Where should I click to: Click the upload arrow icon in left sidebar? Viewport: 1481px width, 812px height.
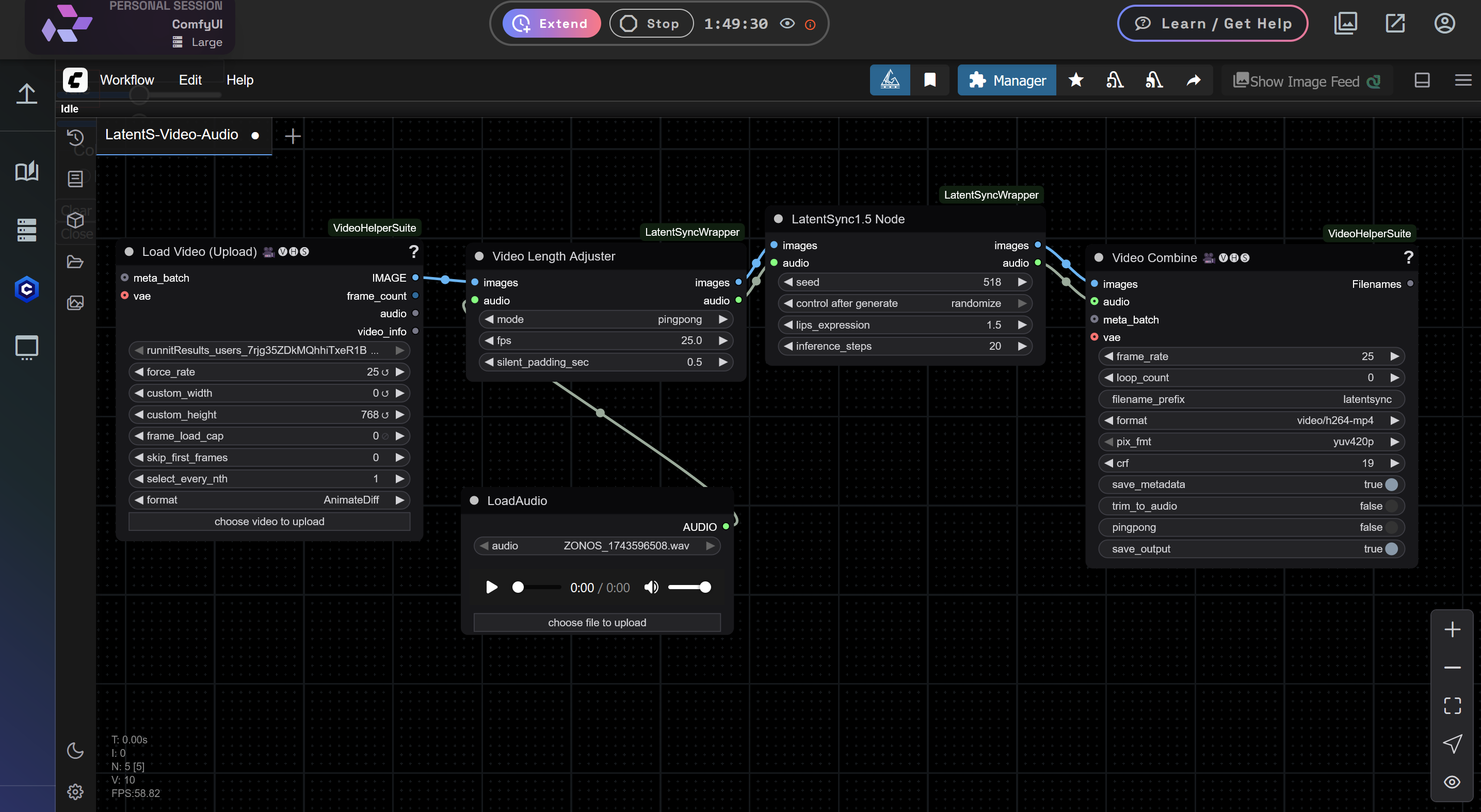coord(26,93)
